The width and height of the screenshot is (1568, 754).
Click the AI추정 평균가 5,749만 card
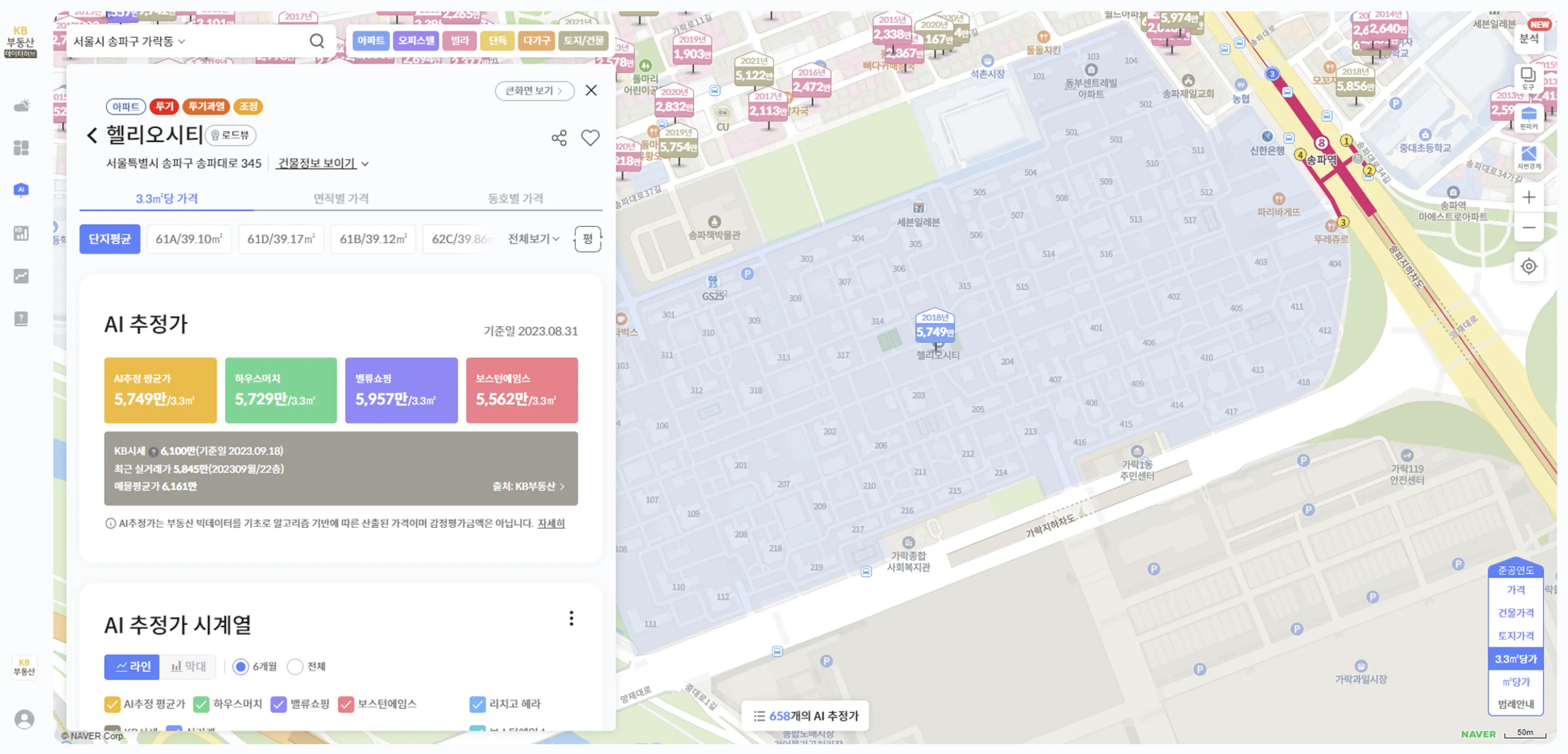point(160,391)
